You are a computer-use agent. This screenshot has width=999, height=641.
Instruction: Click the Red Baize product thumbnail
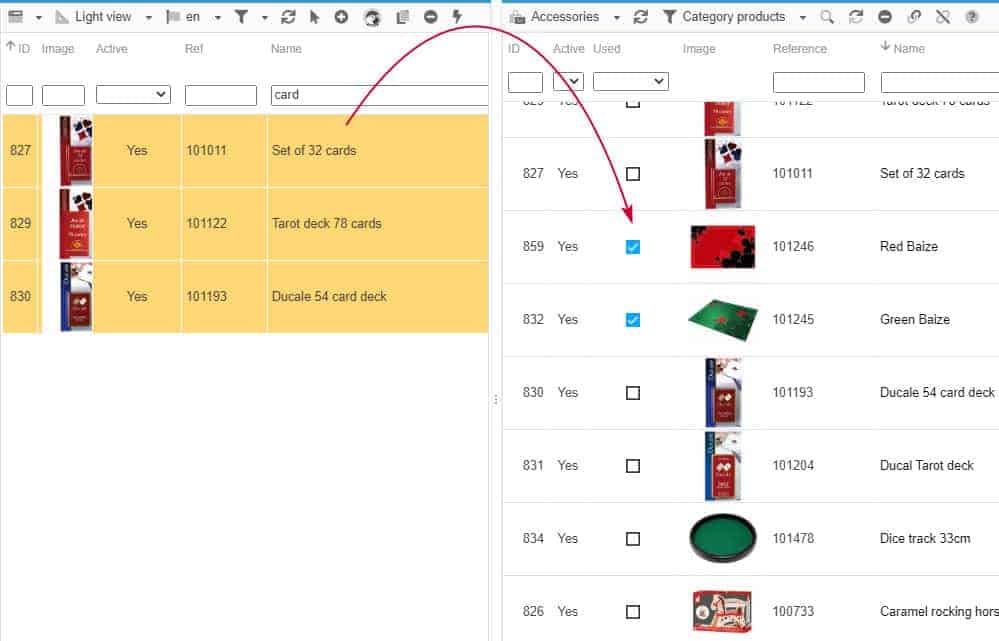coord(722,247)
